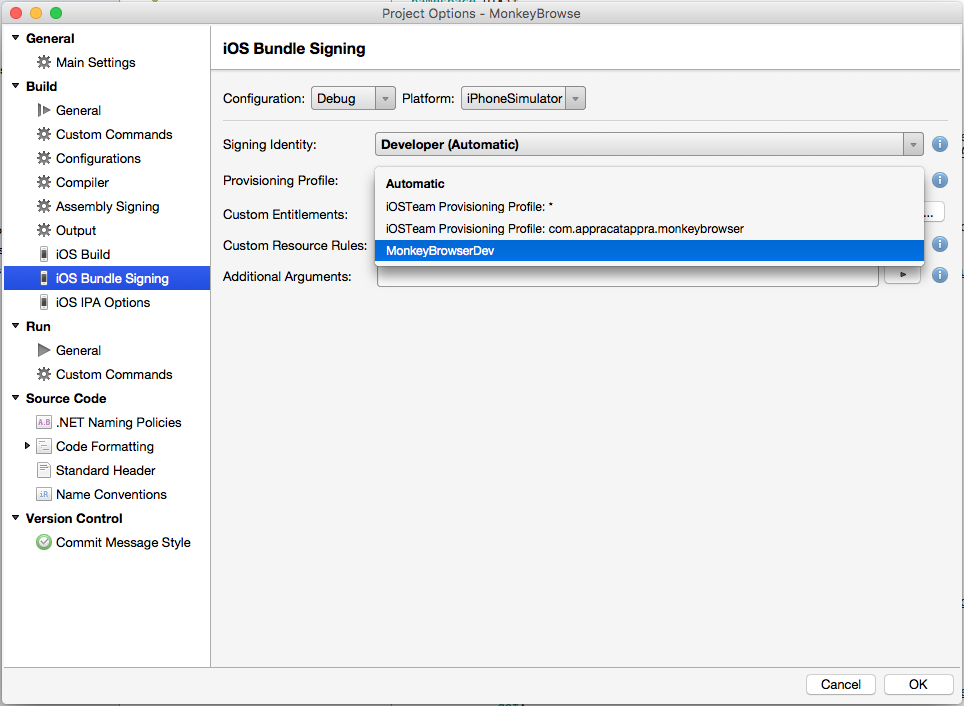Collapse the Version Control section
The width and height of the screenshot is (964, 706).
click(14, 518)
